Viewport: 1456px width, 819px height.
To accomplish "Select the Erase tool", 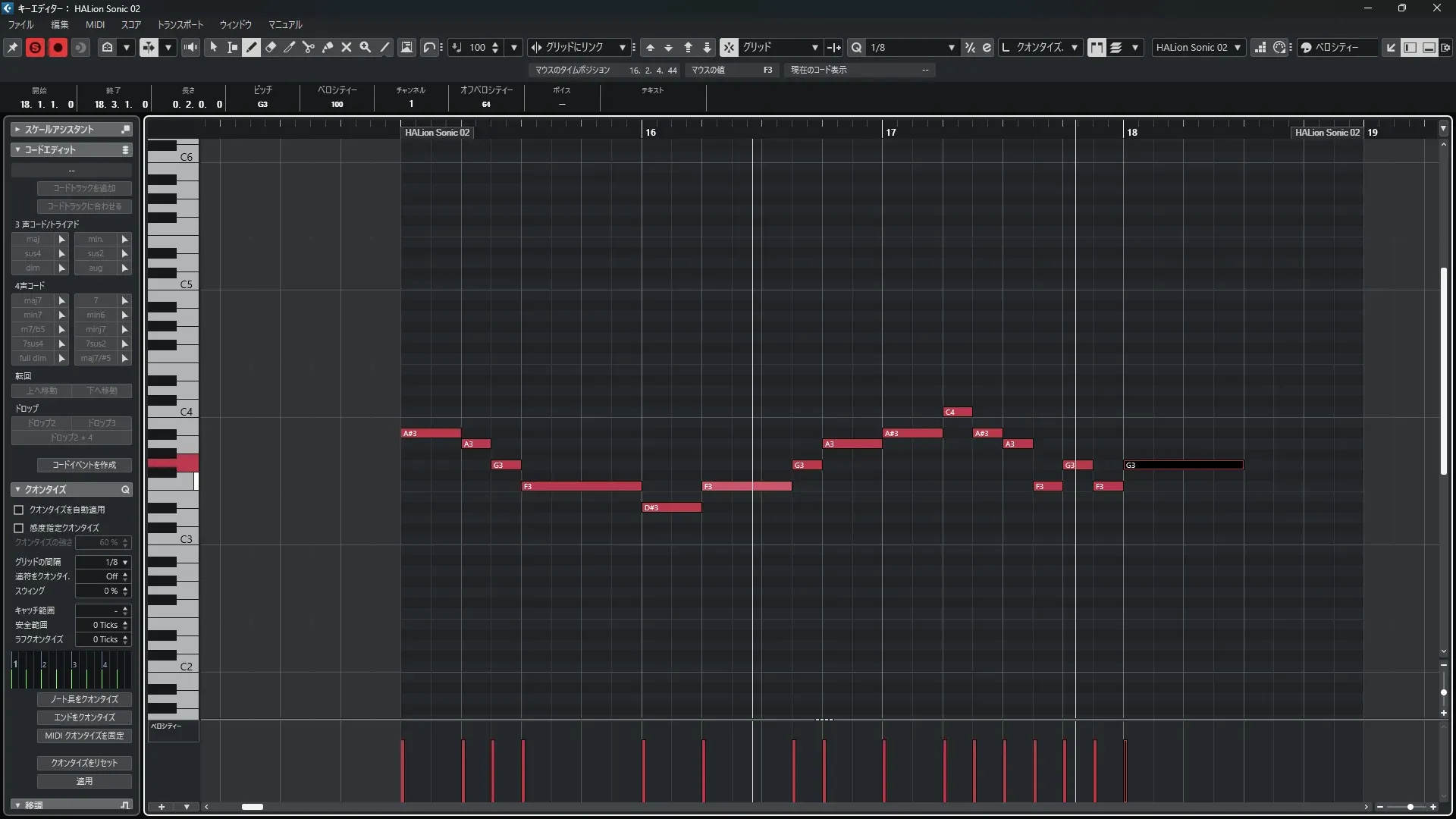I will click(271, 47).
